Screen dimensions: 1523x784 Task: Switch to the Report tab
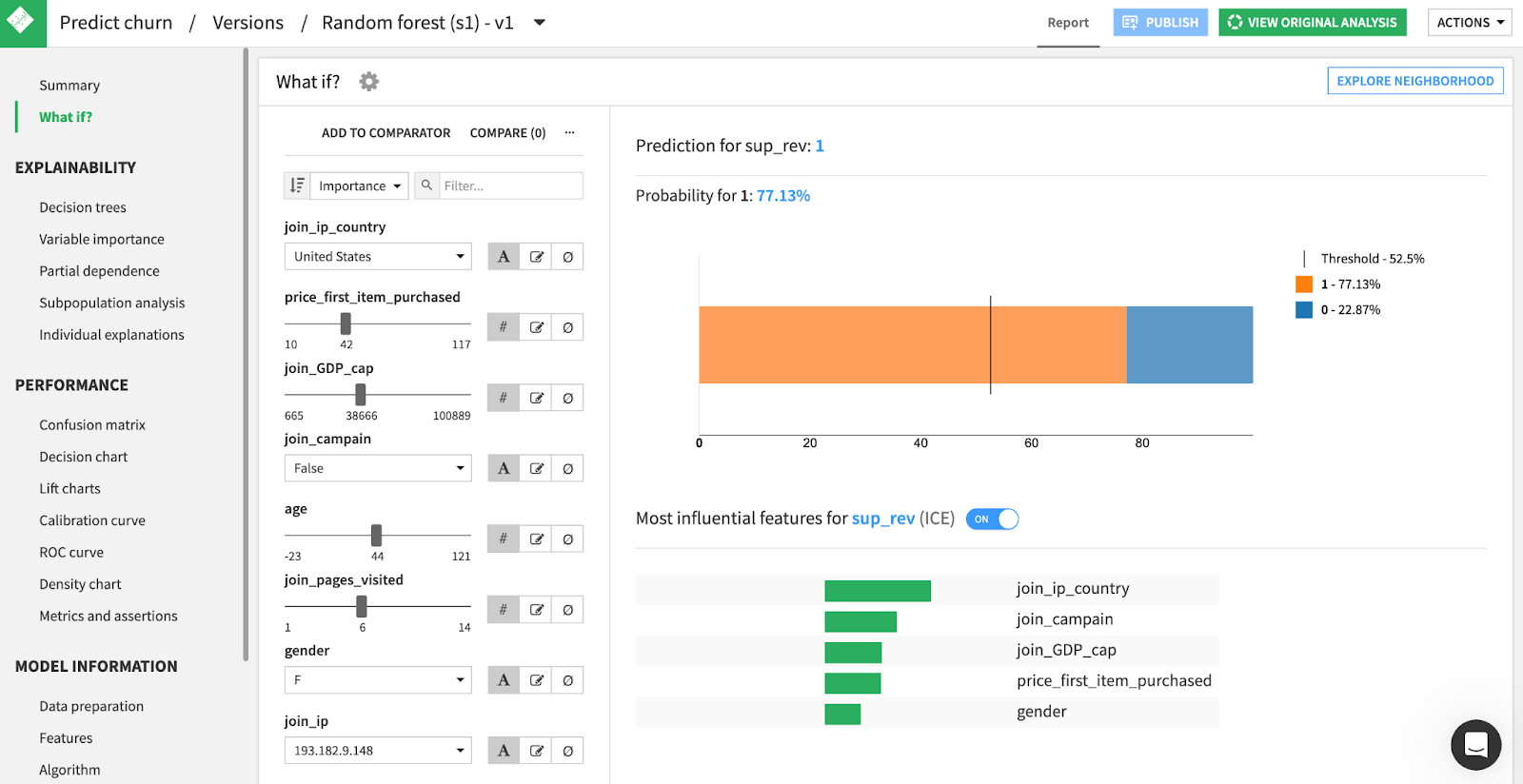click(x=1068, y=23)
